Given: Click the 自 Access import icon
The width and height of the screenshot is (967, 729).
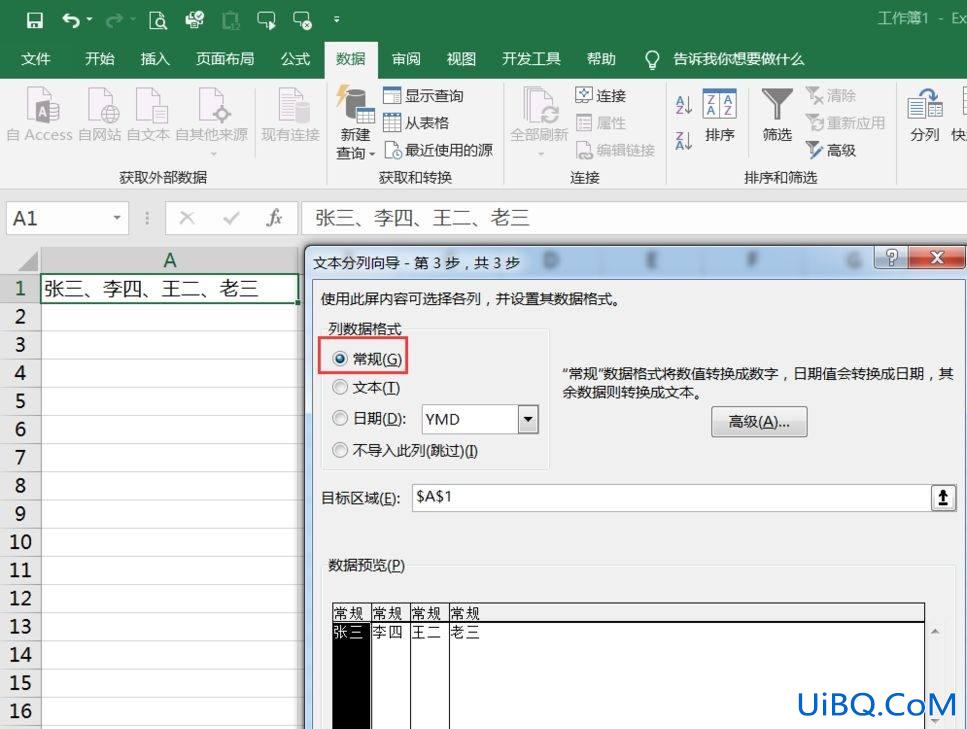Looking at the screenshot, I should [x=41, y=114].
